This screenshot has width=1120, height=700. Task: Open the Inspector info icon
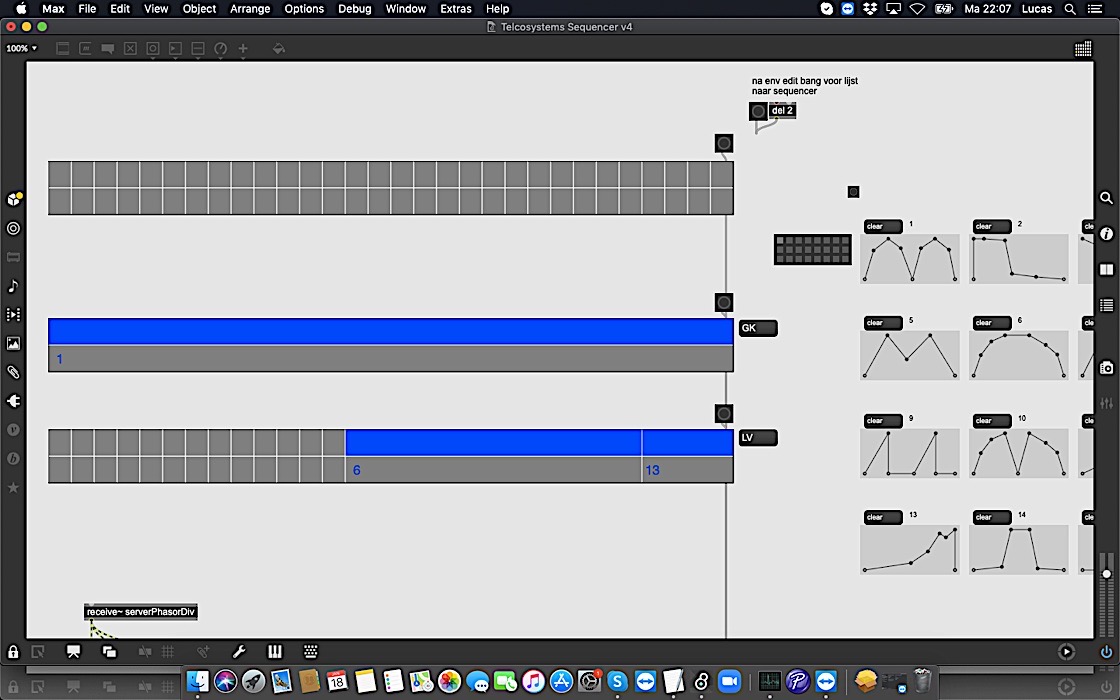(x=1106, y=234)
